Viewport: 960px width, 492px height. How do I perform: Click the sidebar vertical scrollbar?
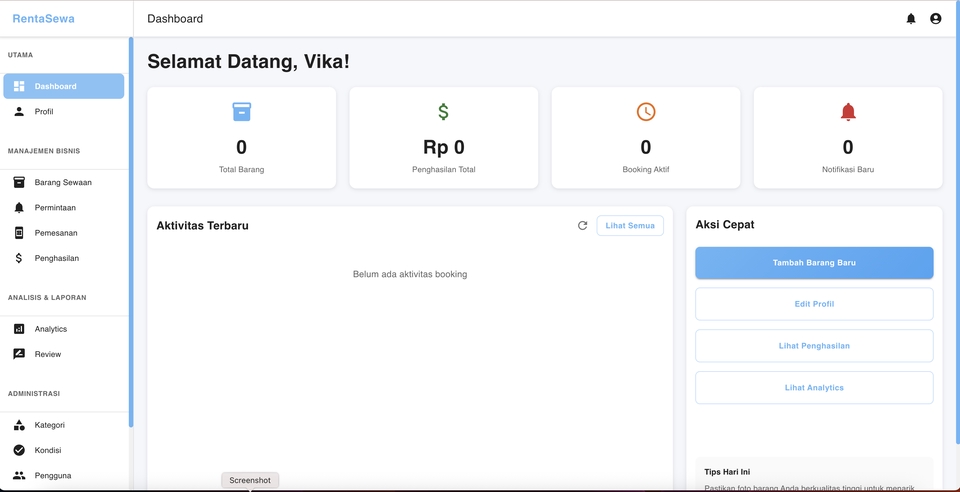click(131, 230)
